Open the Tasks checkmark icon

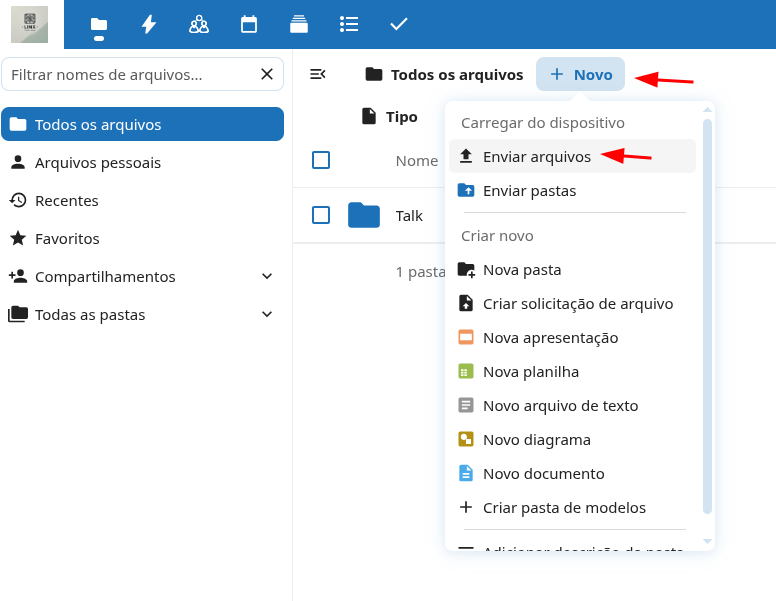point(398,24)
